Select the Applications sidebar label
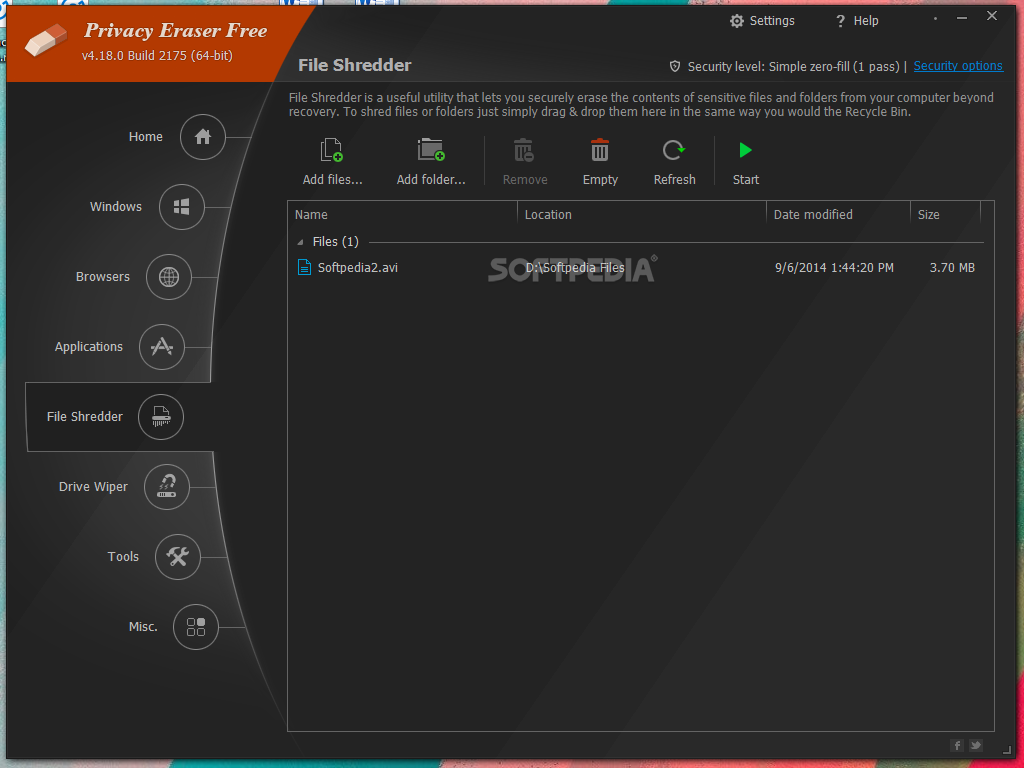 coord(89,347)
